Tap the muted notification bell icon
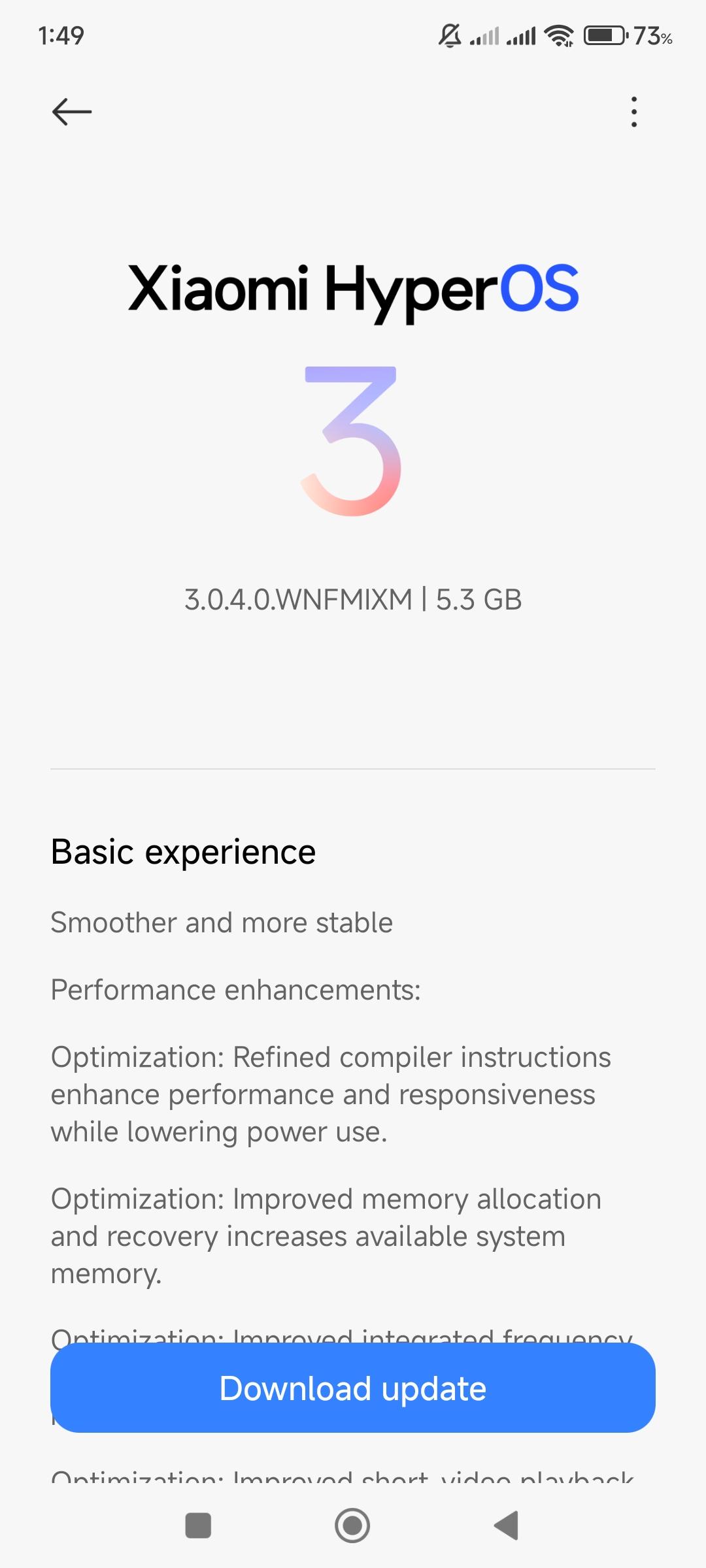 (450, 35)
